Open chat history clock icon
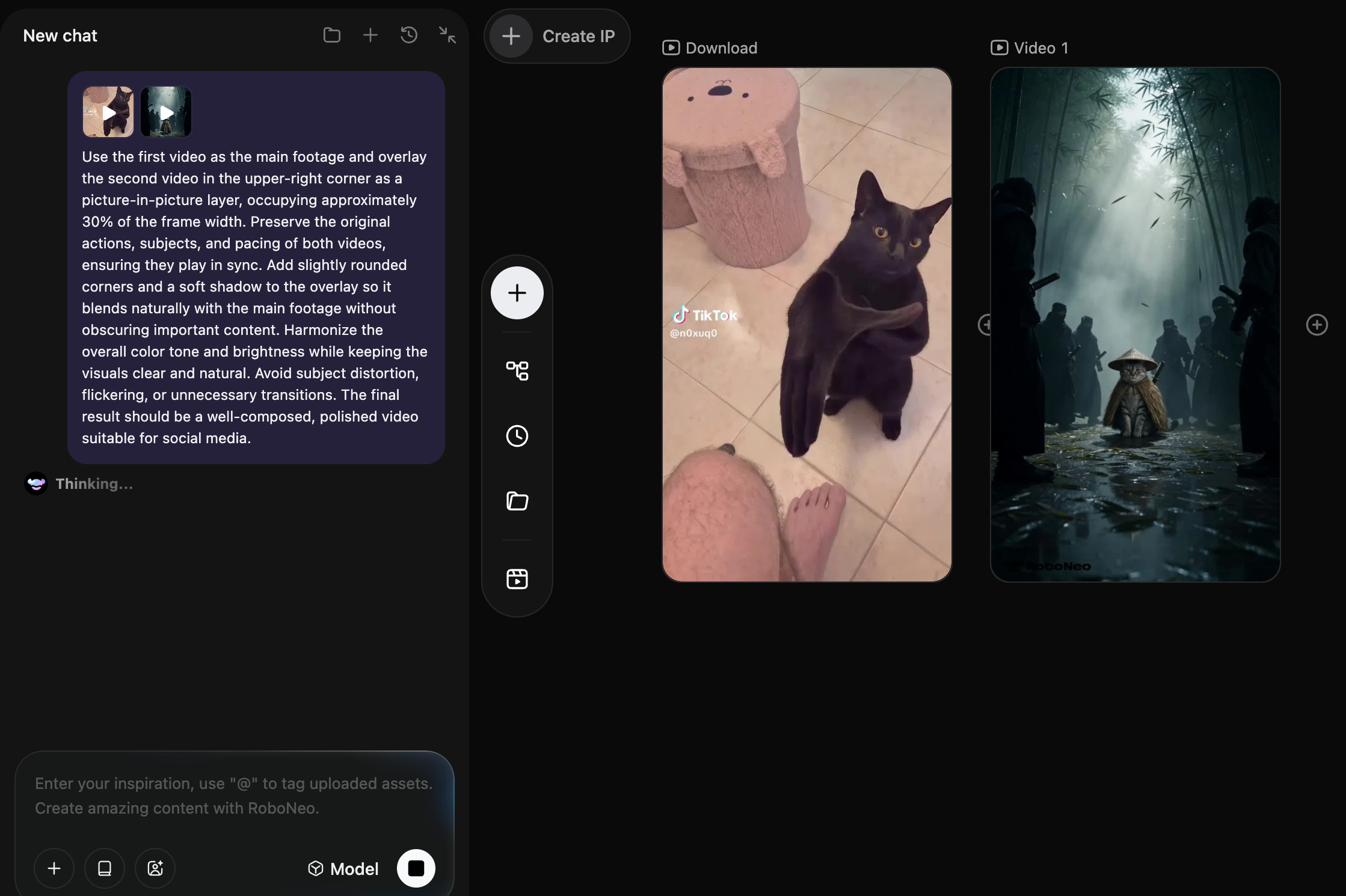 click(x=409, y=35)
